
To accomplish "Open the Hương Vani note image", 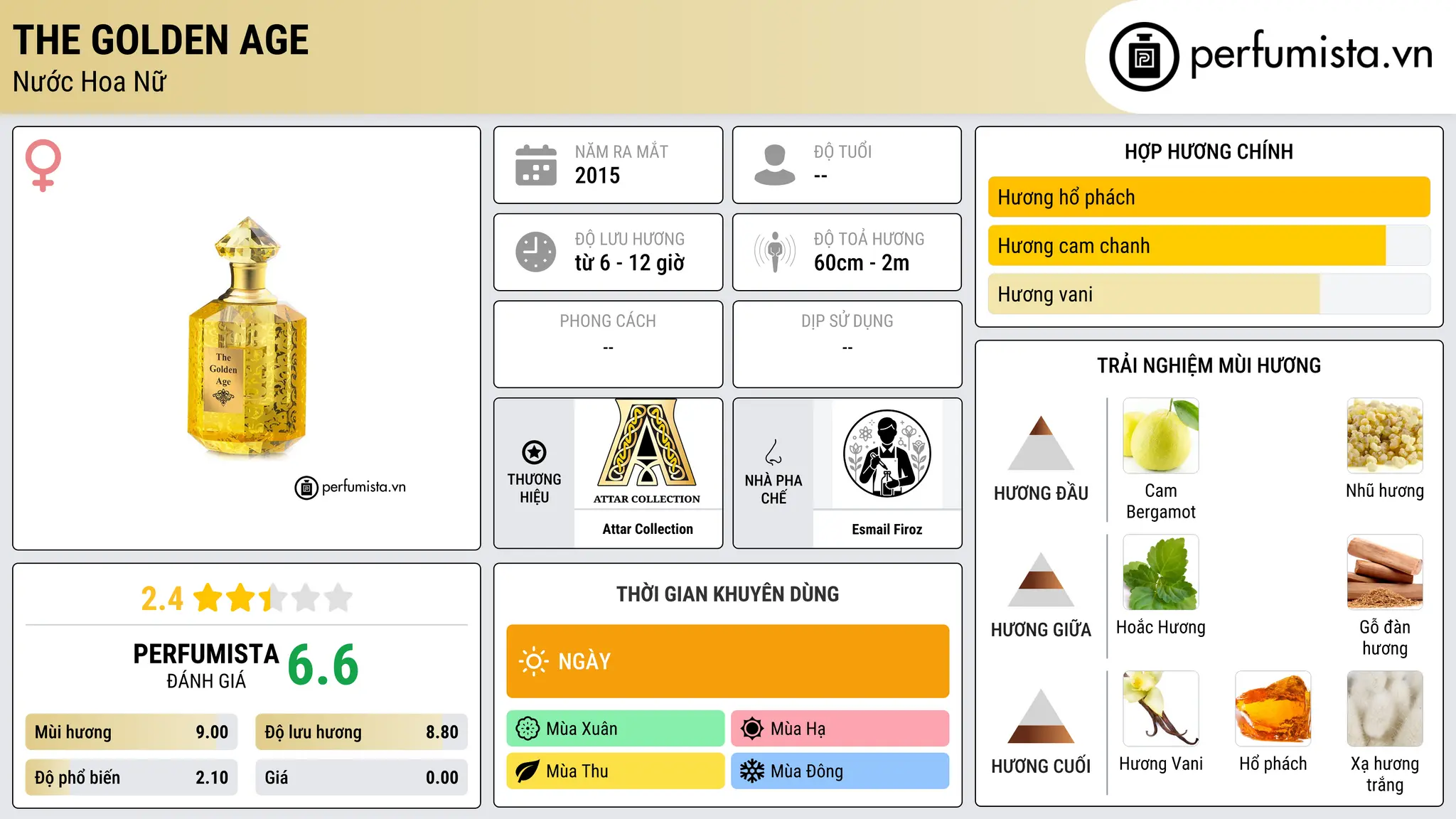I will coord(1161,709).
